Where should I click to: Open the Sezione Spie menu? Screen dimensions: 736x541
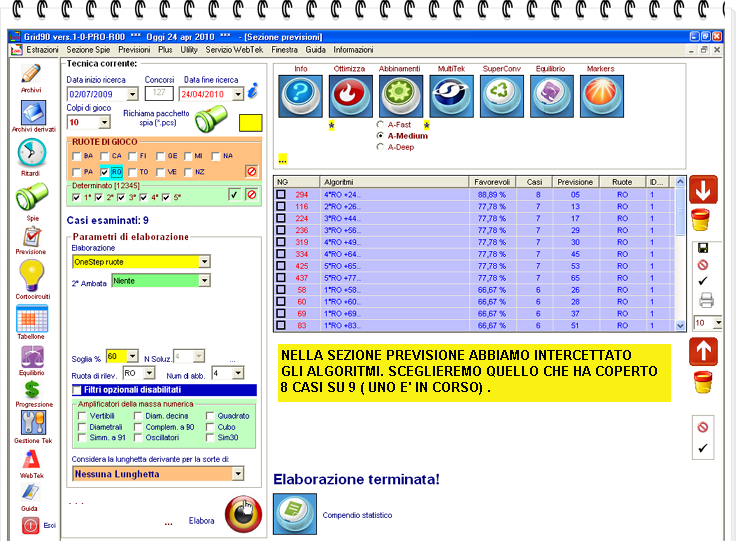[88, 50]
